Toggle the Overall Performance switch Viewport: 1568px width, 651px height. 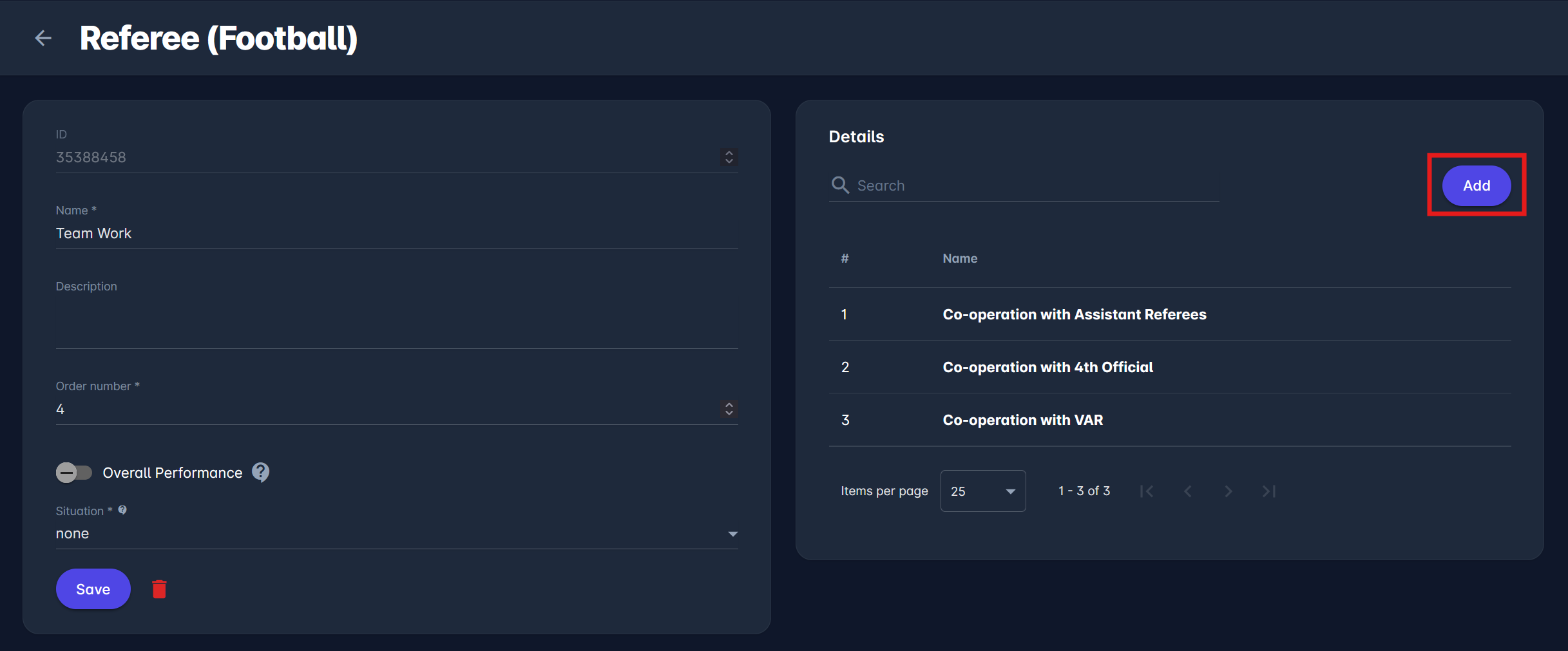(x=73, y=473)
